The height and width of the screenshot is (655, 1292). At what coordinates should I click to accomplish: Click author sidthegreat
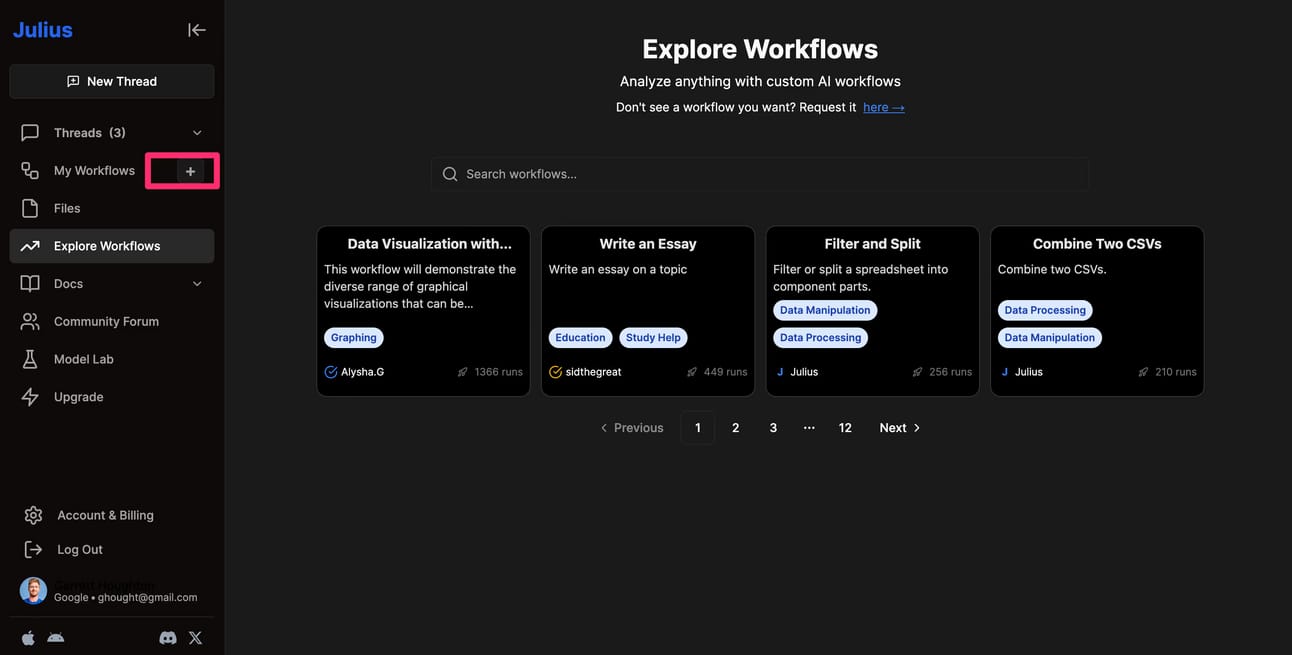click(594, 372)
